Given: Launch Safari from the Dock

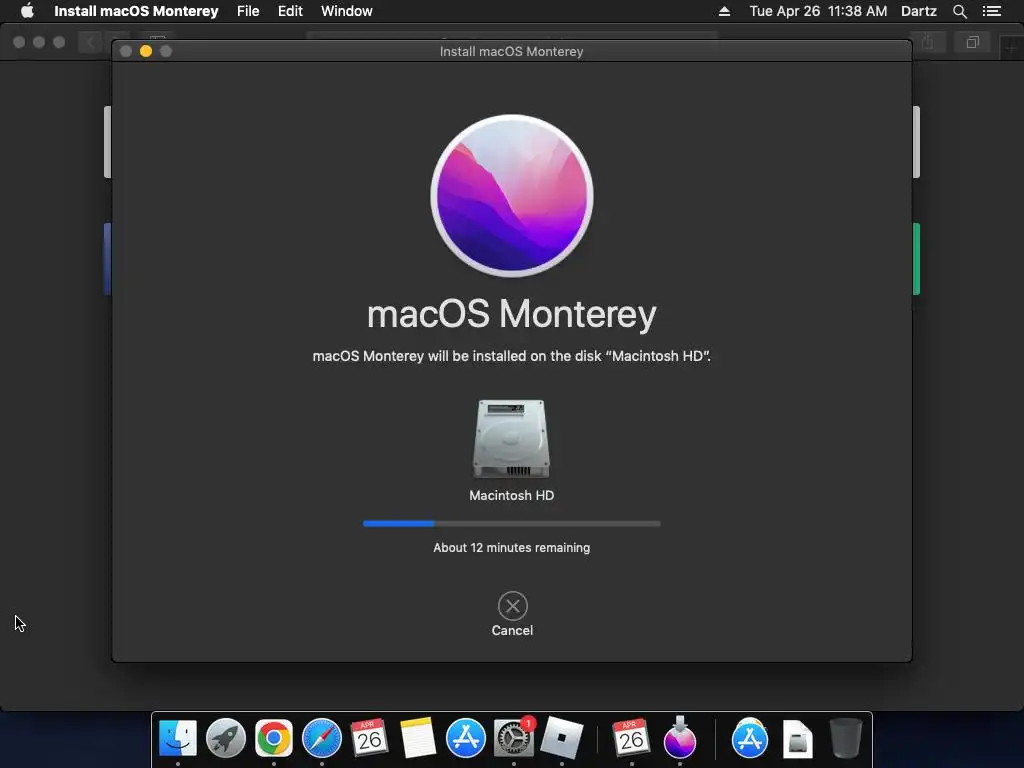Looking at the screenshot, I should (x=322, y=738).
